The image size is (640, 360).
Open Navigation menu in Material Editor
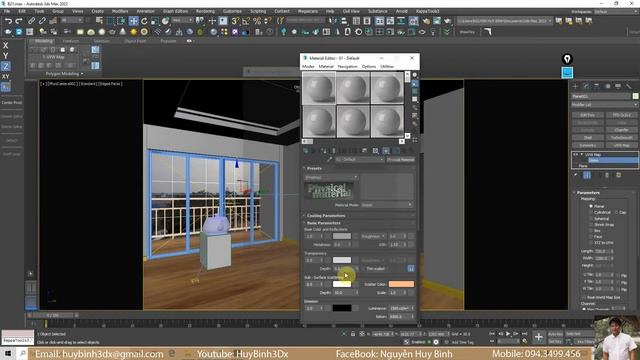[x=347, y=67]
